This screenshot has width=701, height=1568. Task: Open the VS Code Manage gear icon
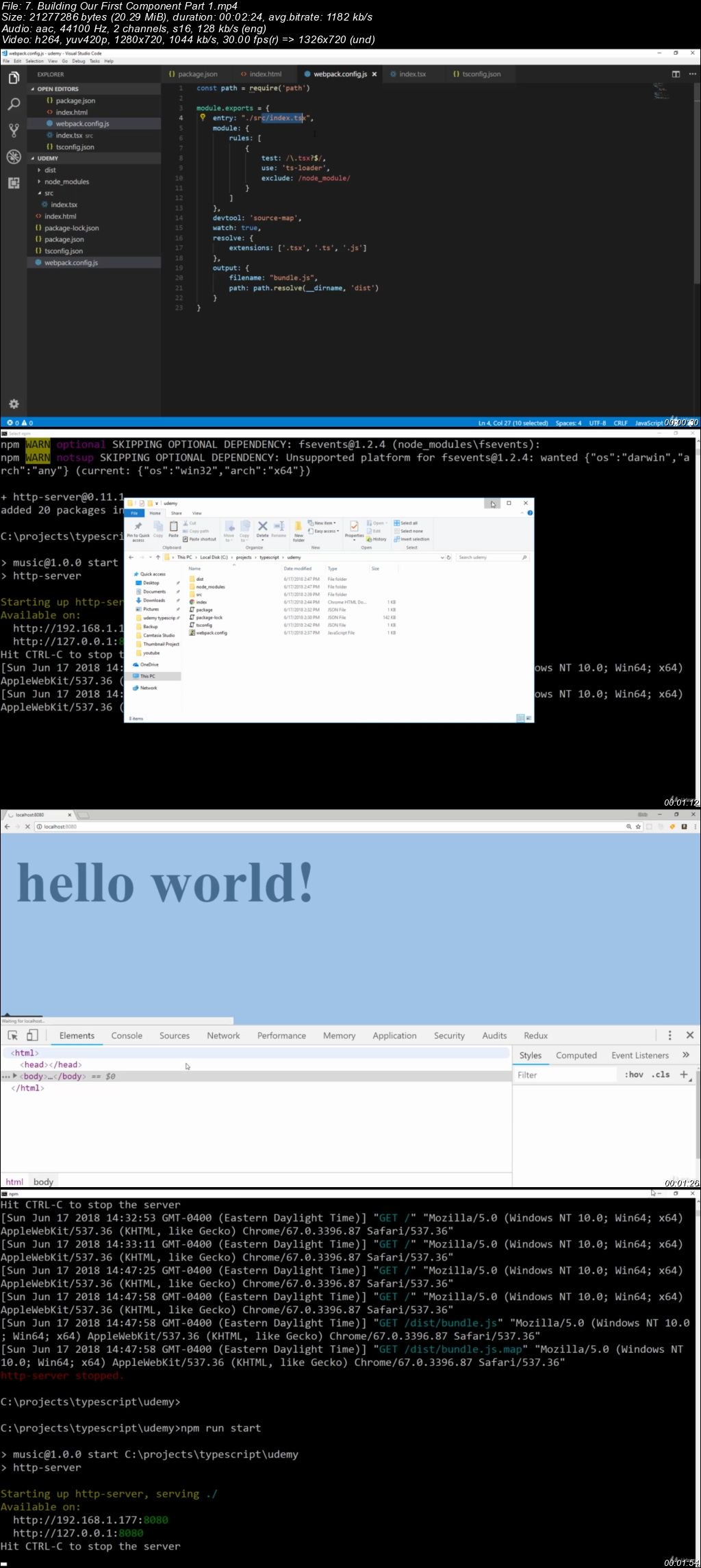[x=14, y=403]
